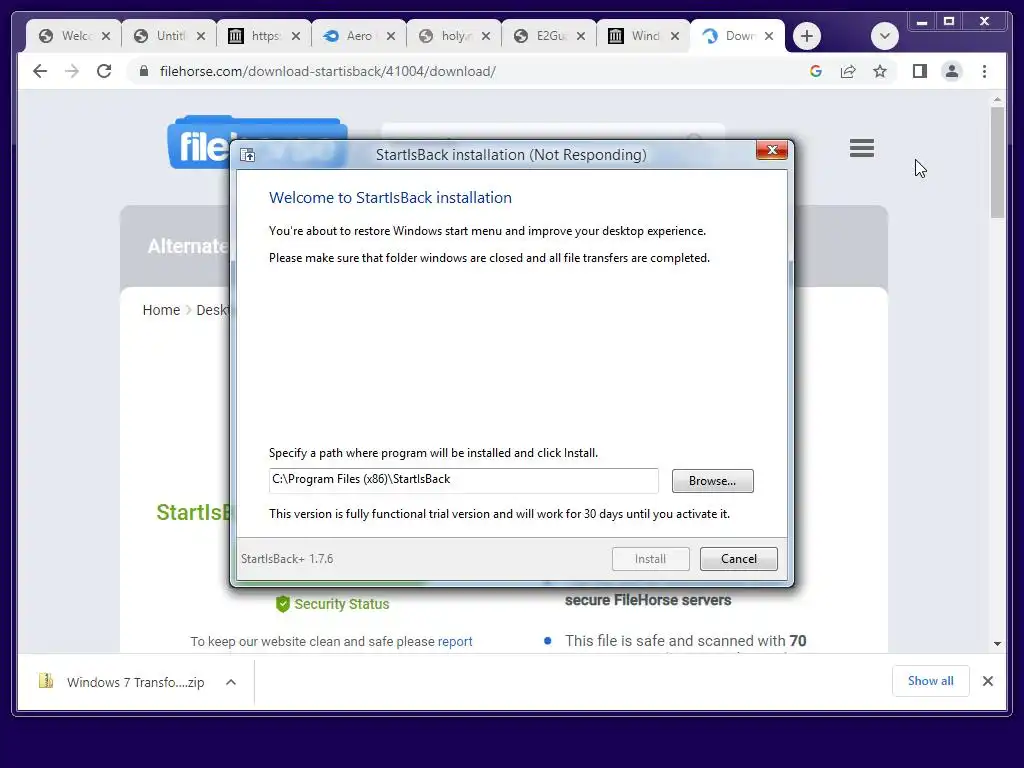Share this page via share icon
The width and height of the screenshot is (1024, 768).
(x=848, y=71)
